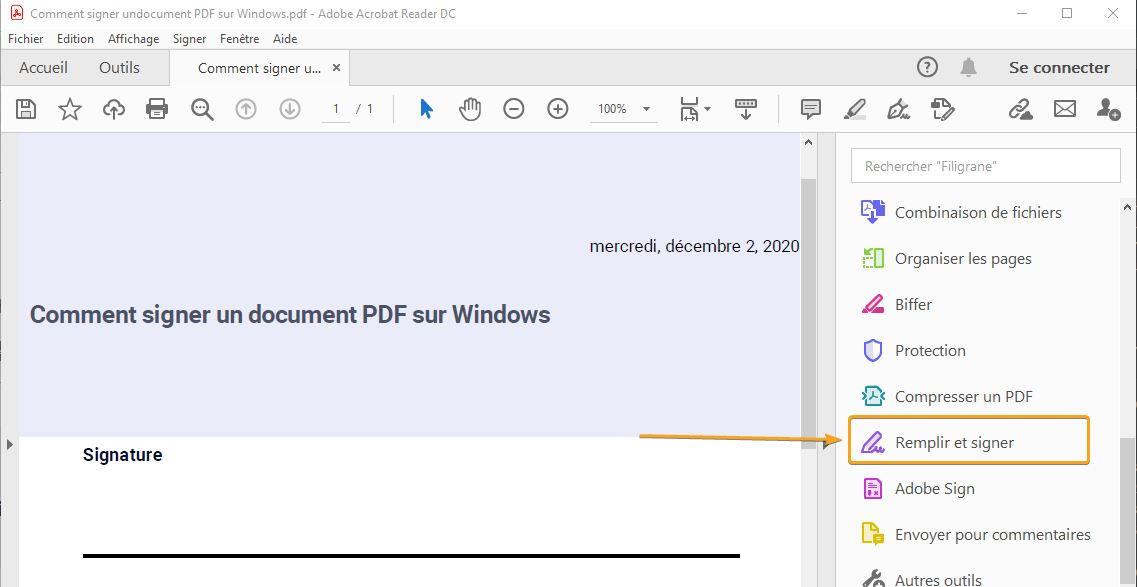Select the Comment signer document tab
The height and width of the screenshot is (587, 1137).
(259, 68)
